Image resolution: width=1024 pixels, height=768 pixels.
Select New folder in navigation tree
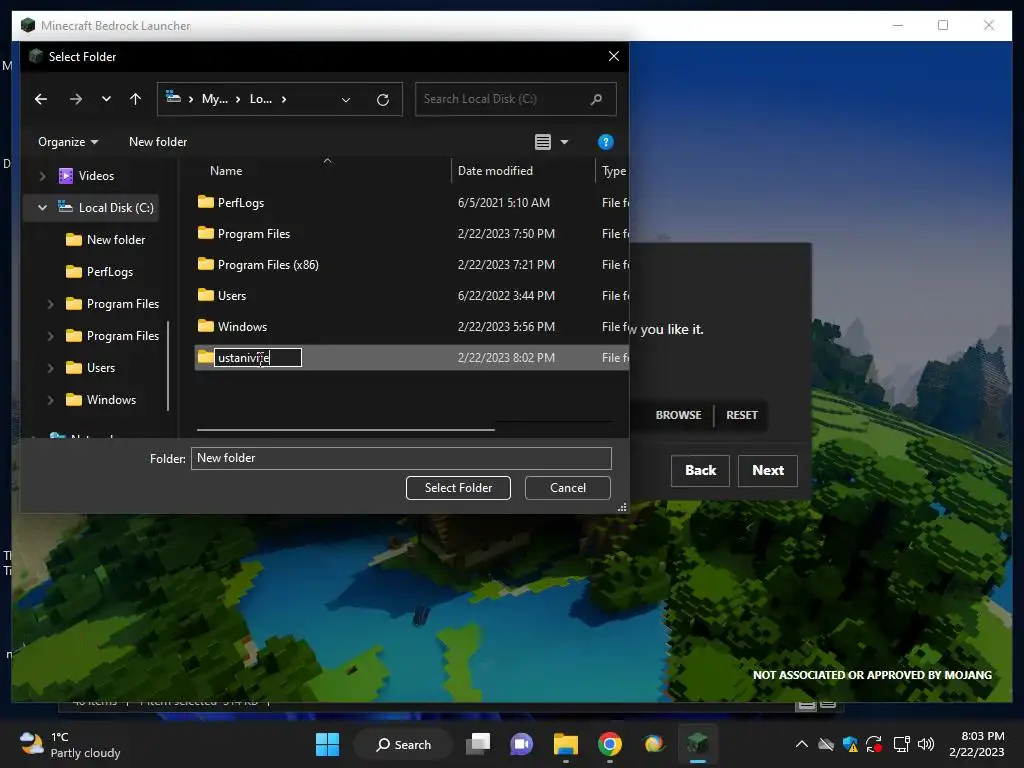click(106, 240)
